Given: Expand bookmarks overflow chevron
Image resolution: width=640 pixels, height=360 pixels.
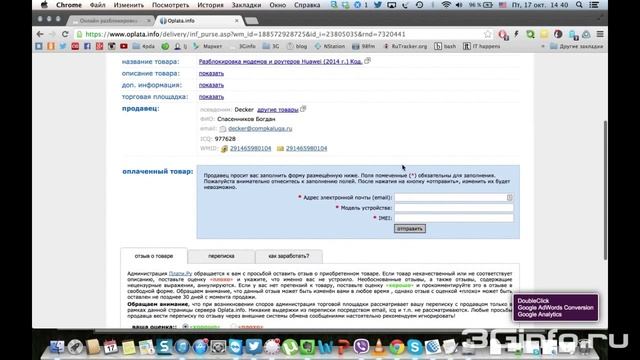Looking at the screenshot, I should [543, 46].
